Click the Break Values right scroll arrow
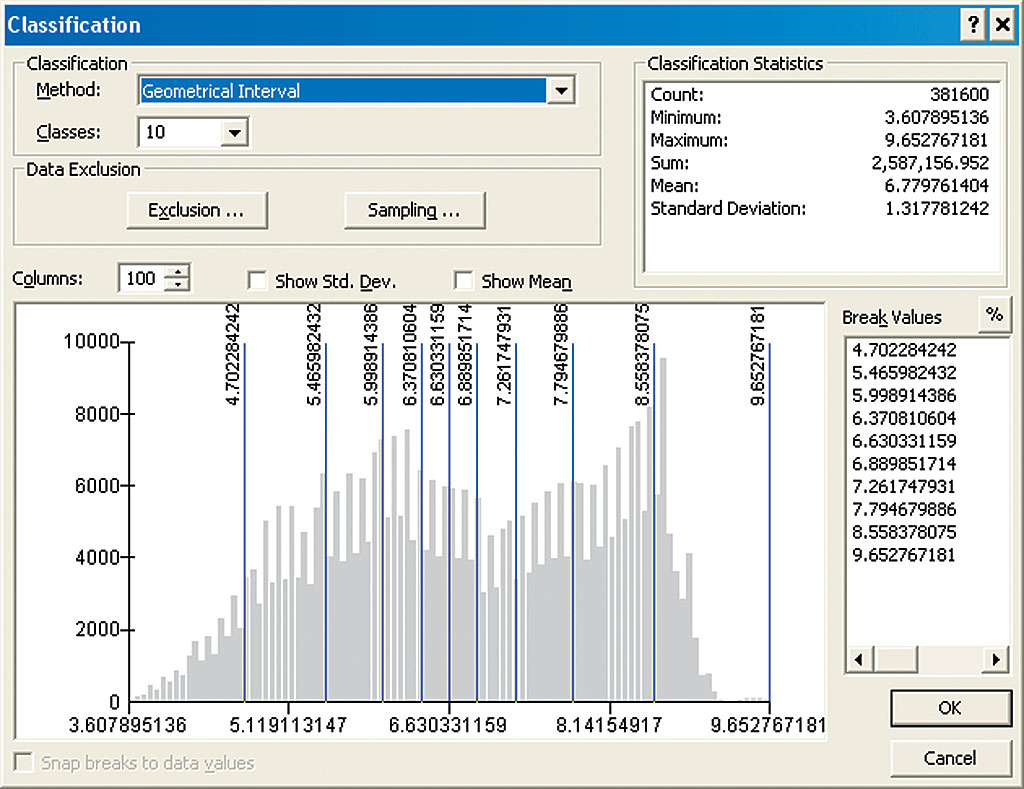 995,659
